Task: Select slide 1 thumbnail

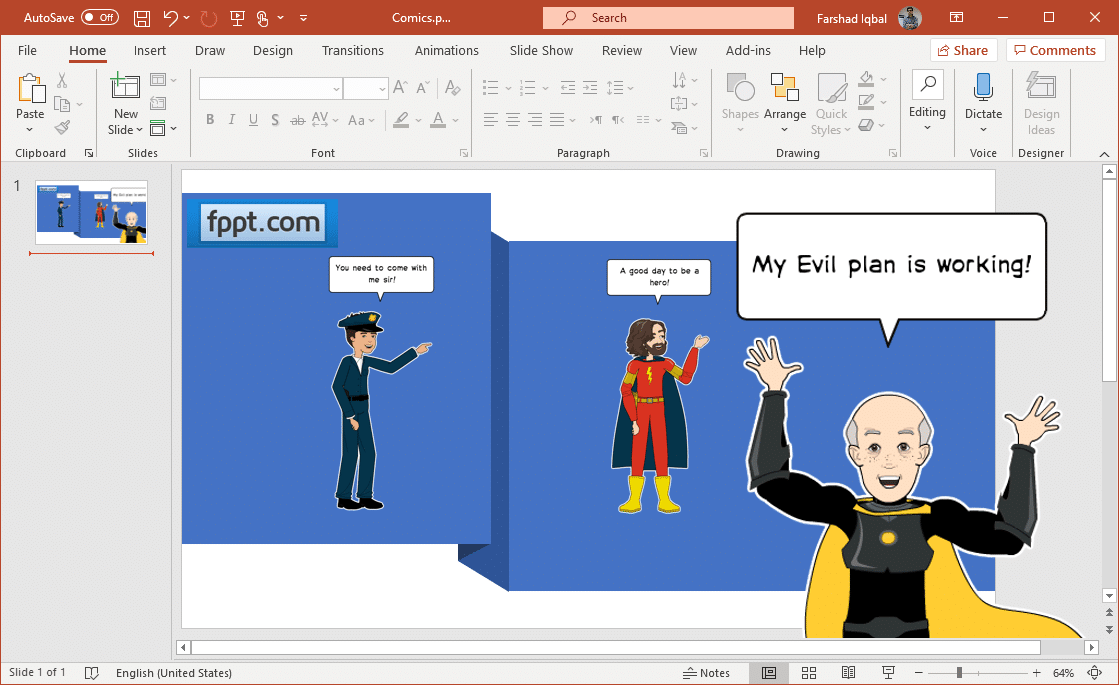Action: pos(91,212)
